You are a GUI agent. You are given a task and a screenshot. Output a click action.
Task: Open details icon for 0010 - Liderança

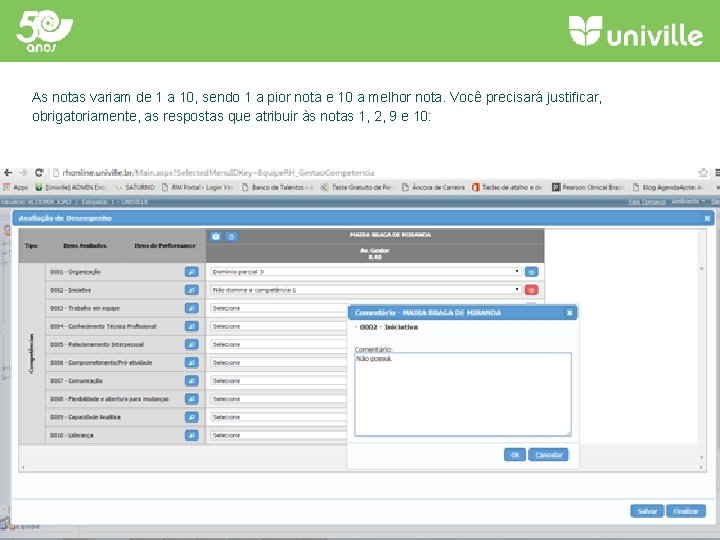pyautogui.click(x=191, y=435)
